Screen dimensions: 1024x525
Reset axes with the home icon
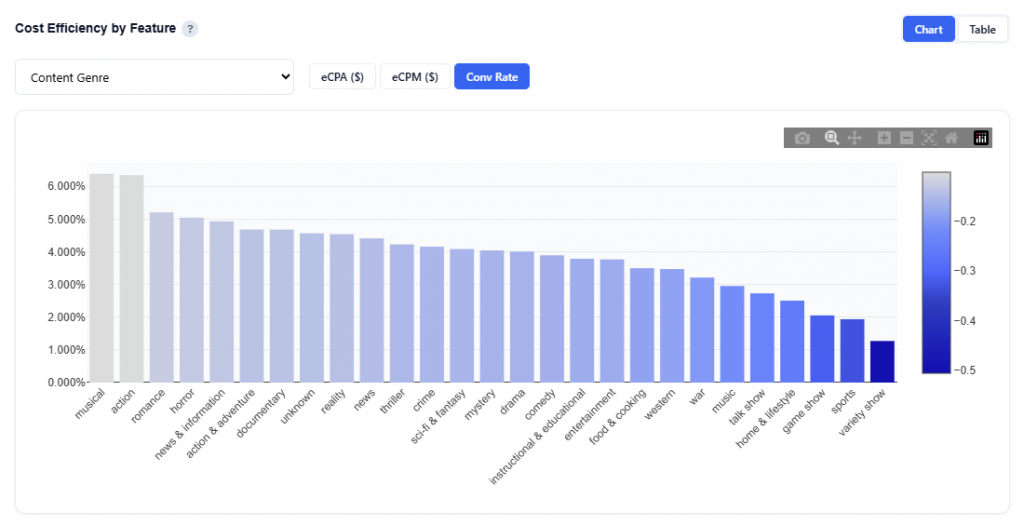coord(951,138)
